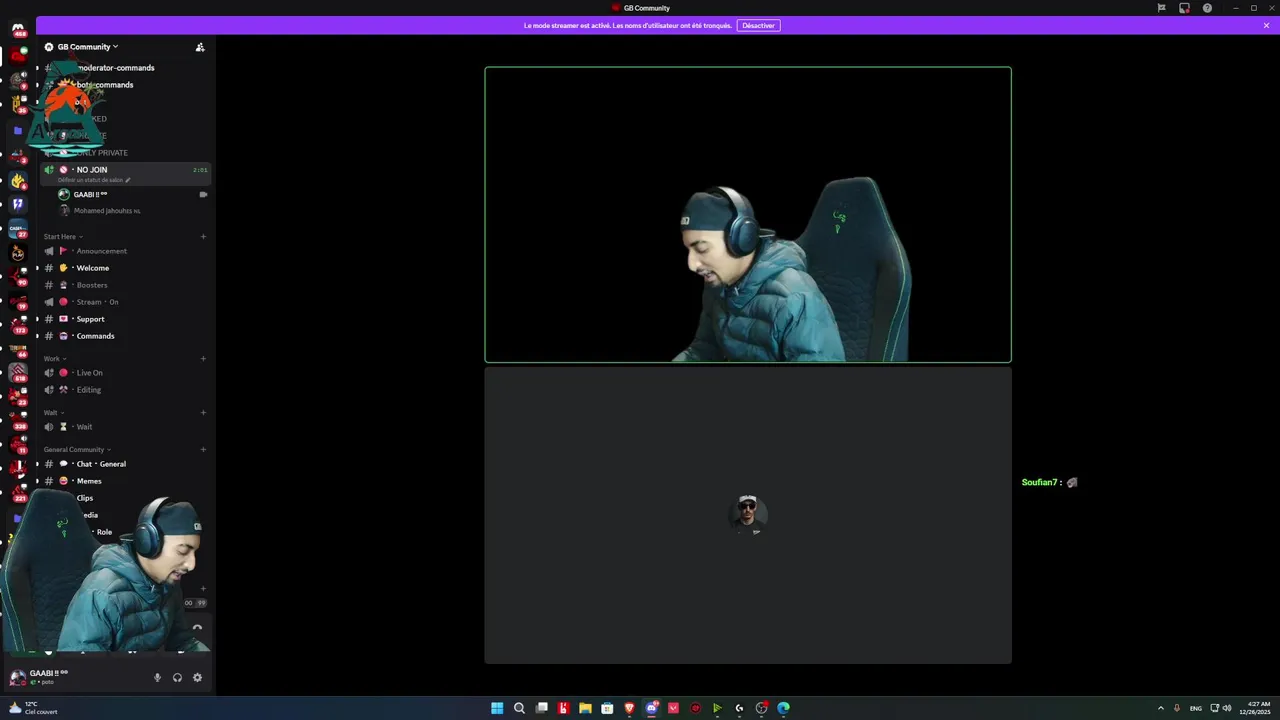The width and height of the screenshot is (1280, 720).
Task: Open the server with 338 badge
Action: click(x=18, y=421)
